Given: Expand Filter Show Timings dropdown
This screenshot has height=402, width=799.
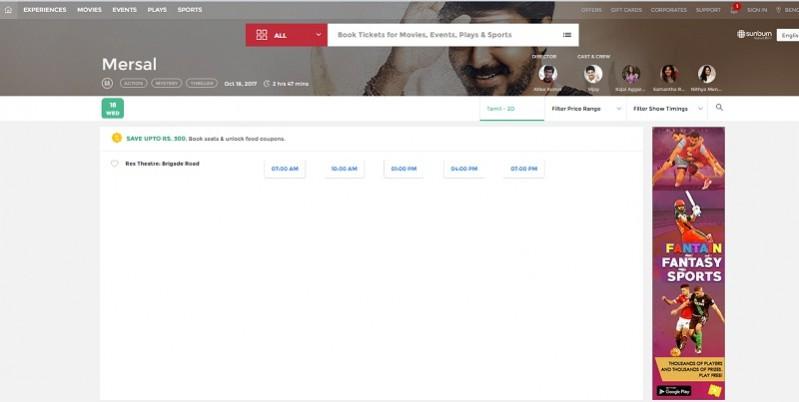Looking at the screenshot, I should pos(668,109).
